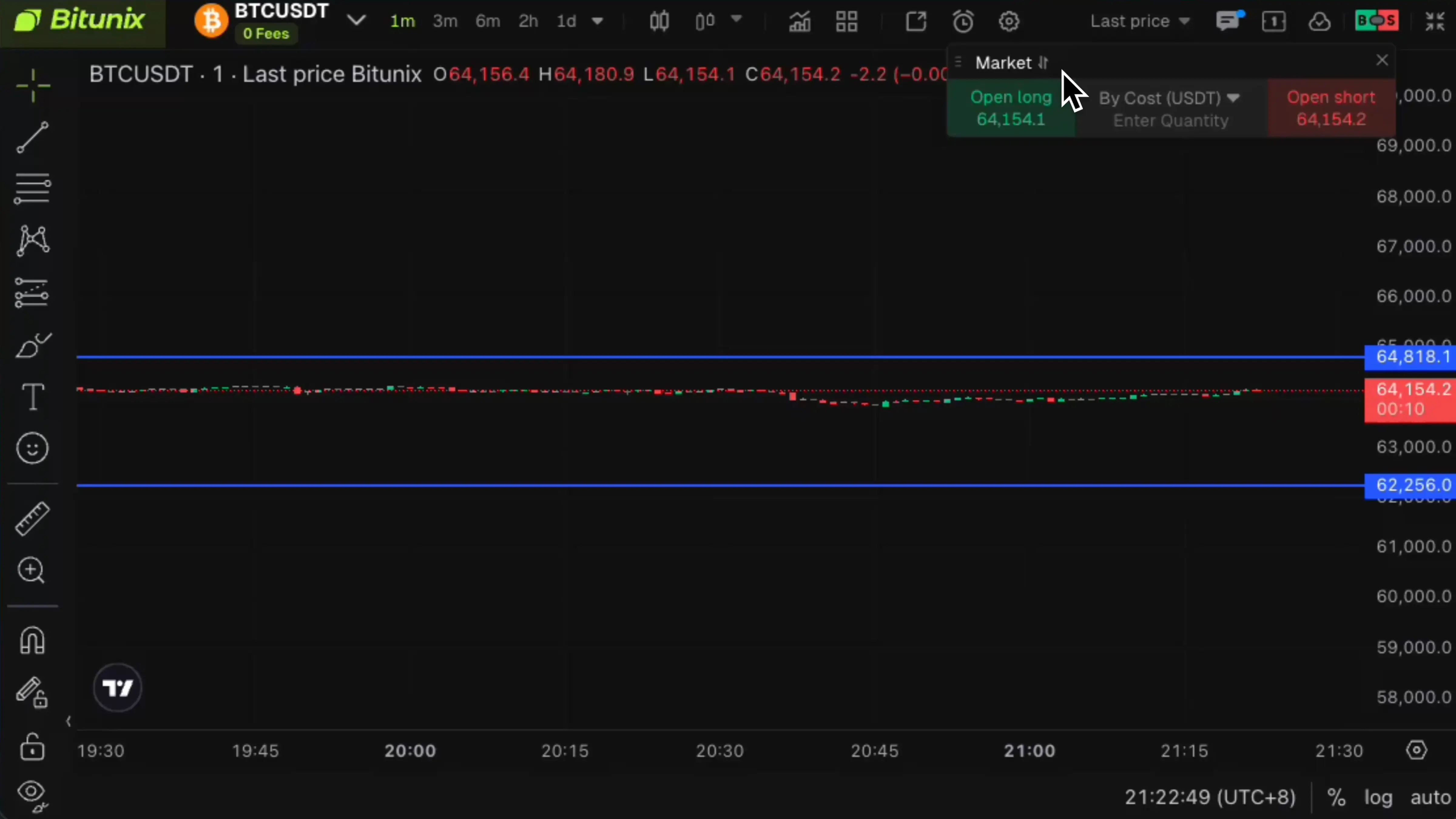The height and width of the screenshot is (819, 1456).
Task: Switch to the 1m timeframe
Action: pos(403,22)
